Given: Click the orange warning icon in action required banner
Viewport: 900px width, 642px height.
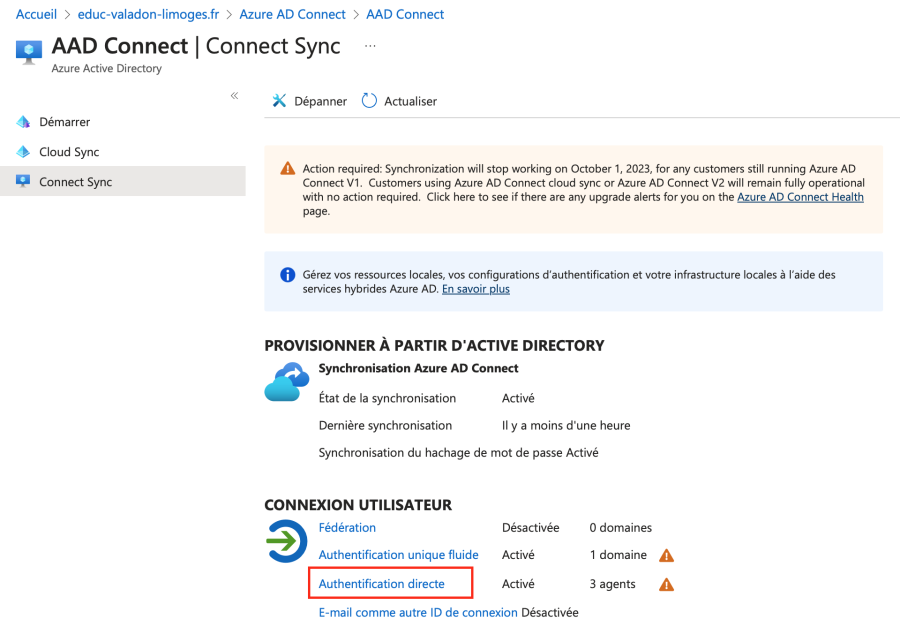Looking at the screenshot, I should 288,169.
